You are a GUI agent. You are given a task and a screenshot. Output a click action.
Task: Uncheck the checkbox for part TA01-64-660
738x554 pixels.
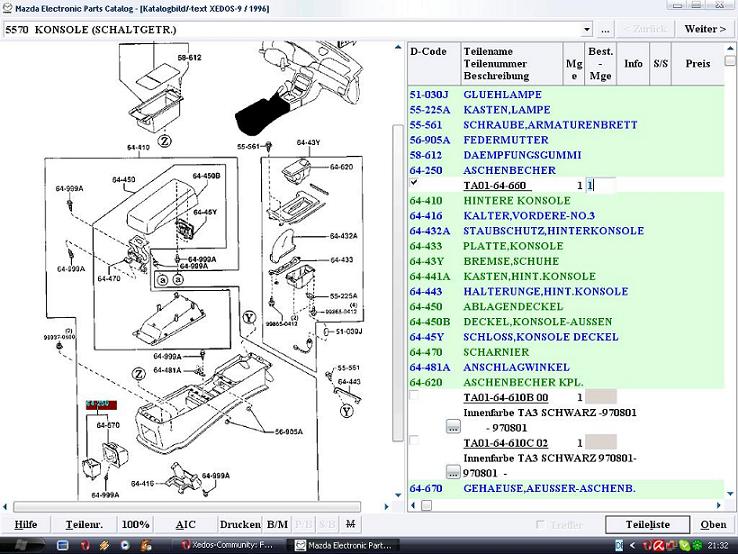415,184
